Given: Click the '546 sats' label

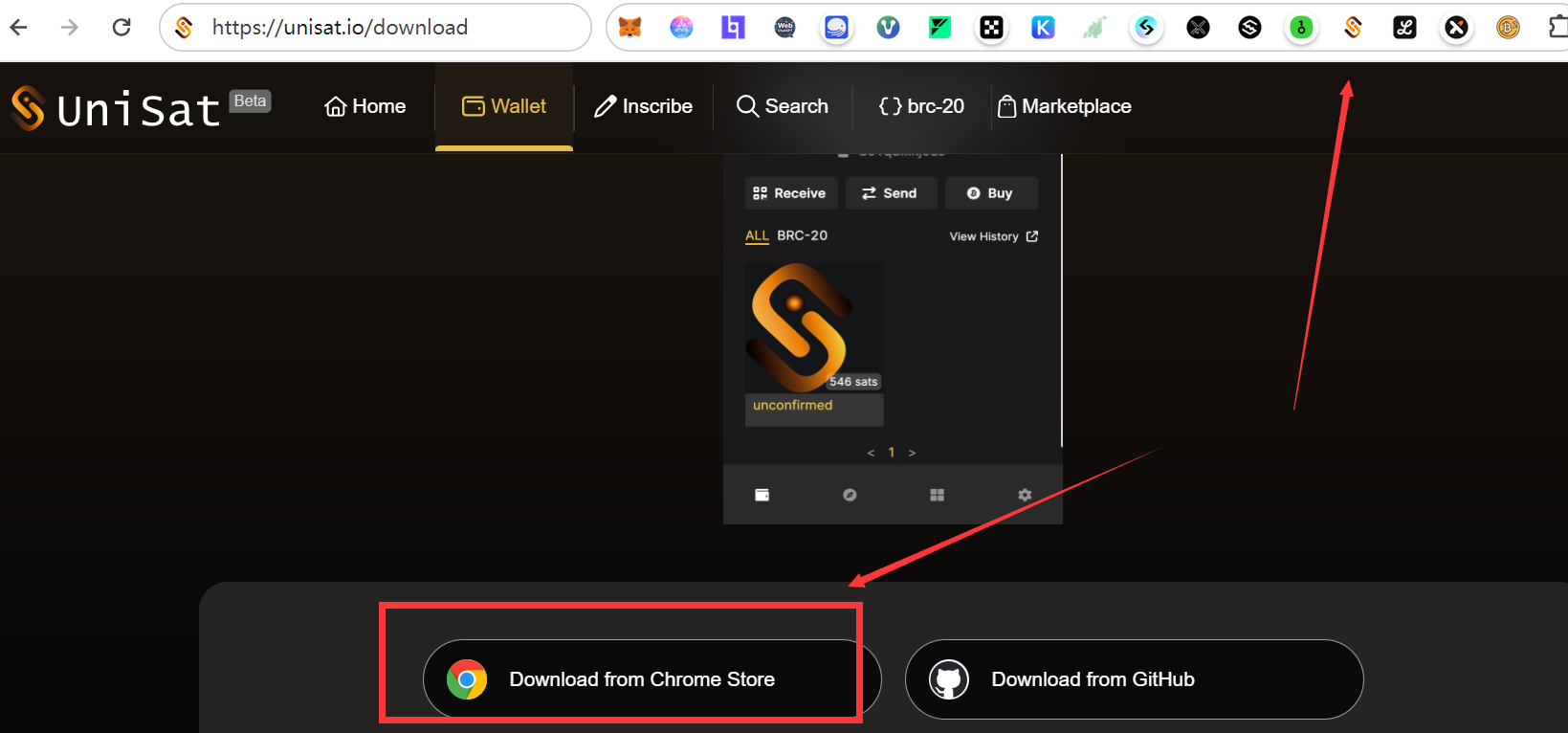Looking at the screenshot, I should pyautogui.click(x=853, y=382).
